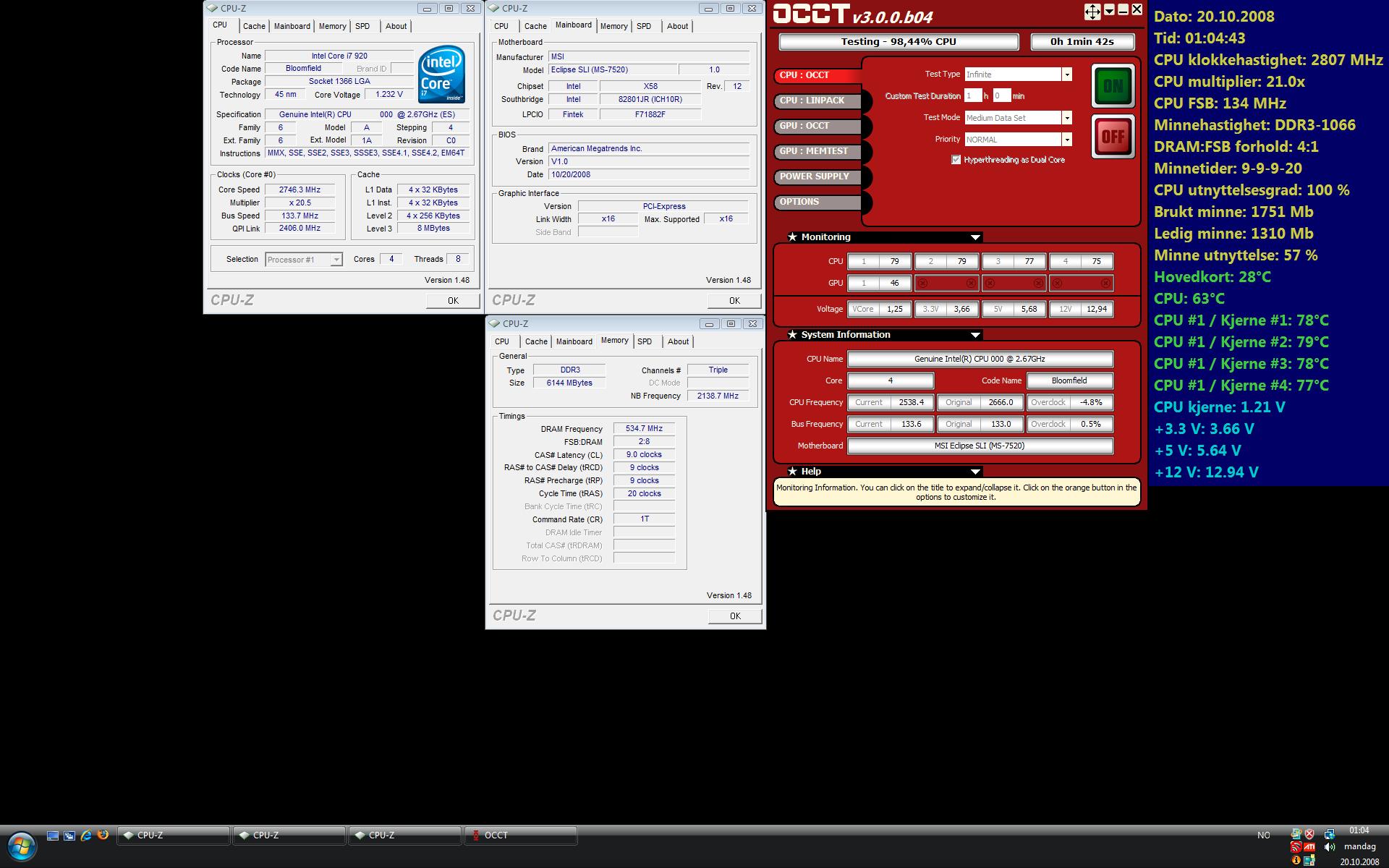Click OK in the CPU-Z Memory window
This screenshot has height=868, width=1389.
(735, 616)
